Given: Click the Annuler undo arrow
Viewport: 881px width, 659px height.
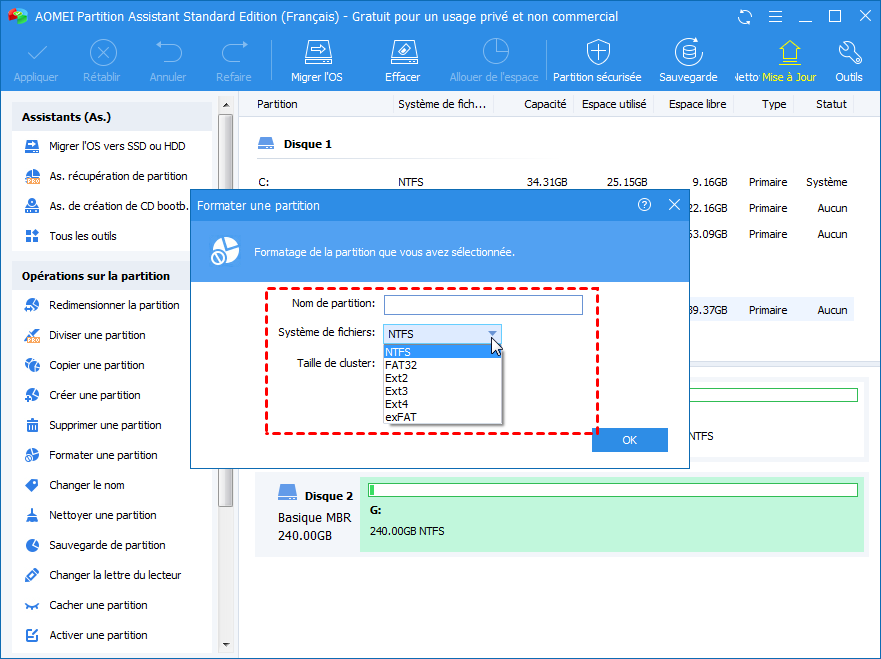Looking at the screenshot, I should coord(169,52).
